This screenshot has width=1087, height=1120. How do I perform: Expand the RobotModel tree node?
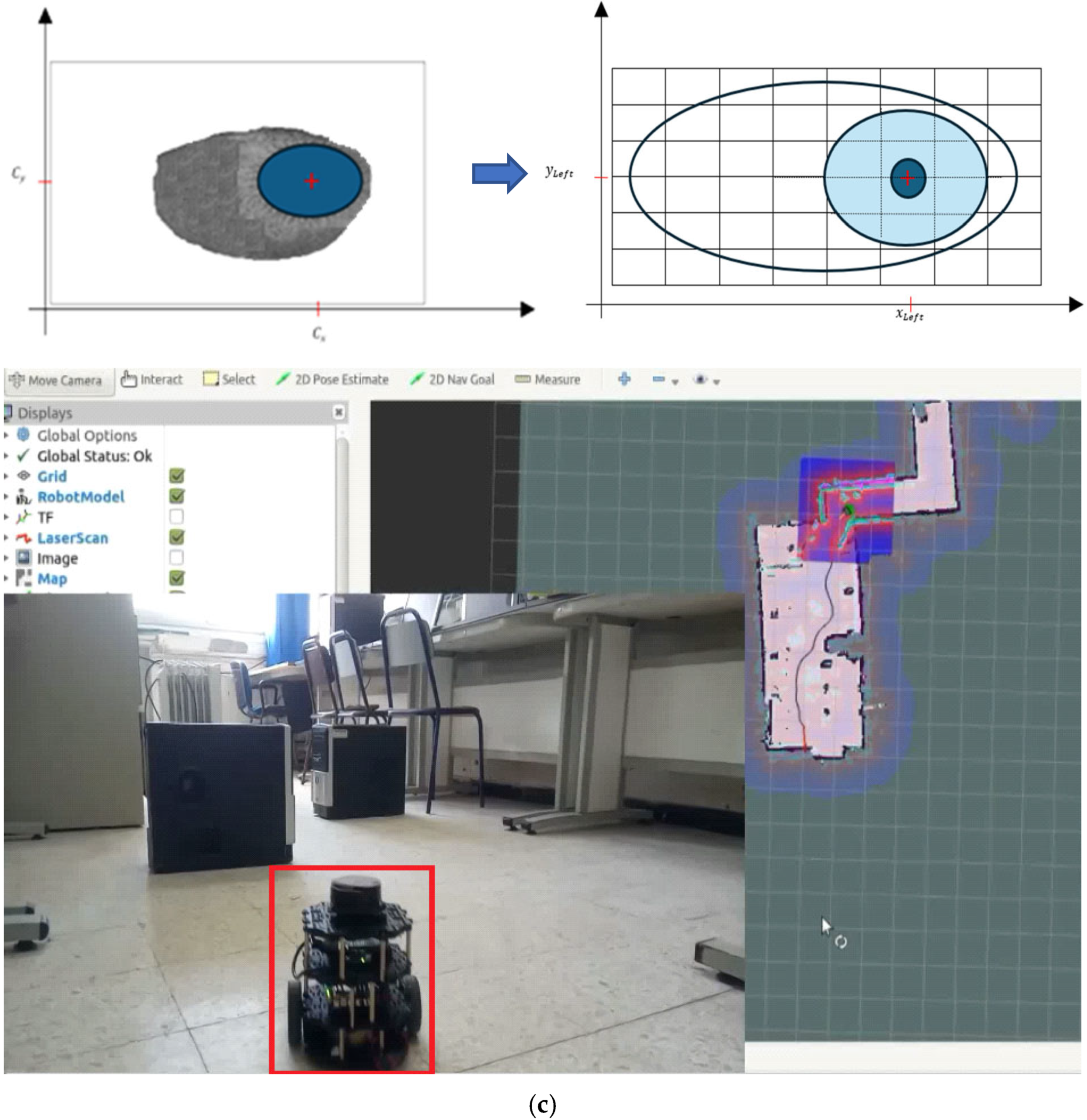[6, 497]
